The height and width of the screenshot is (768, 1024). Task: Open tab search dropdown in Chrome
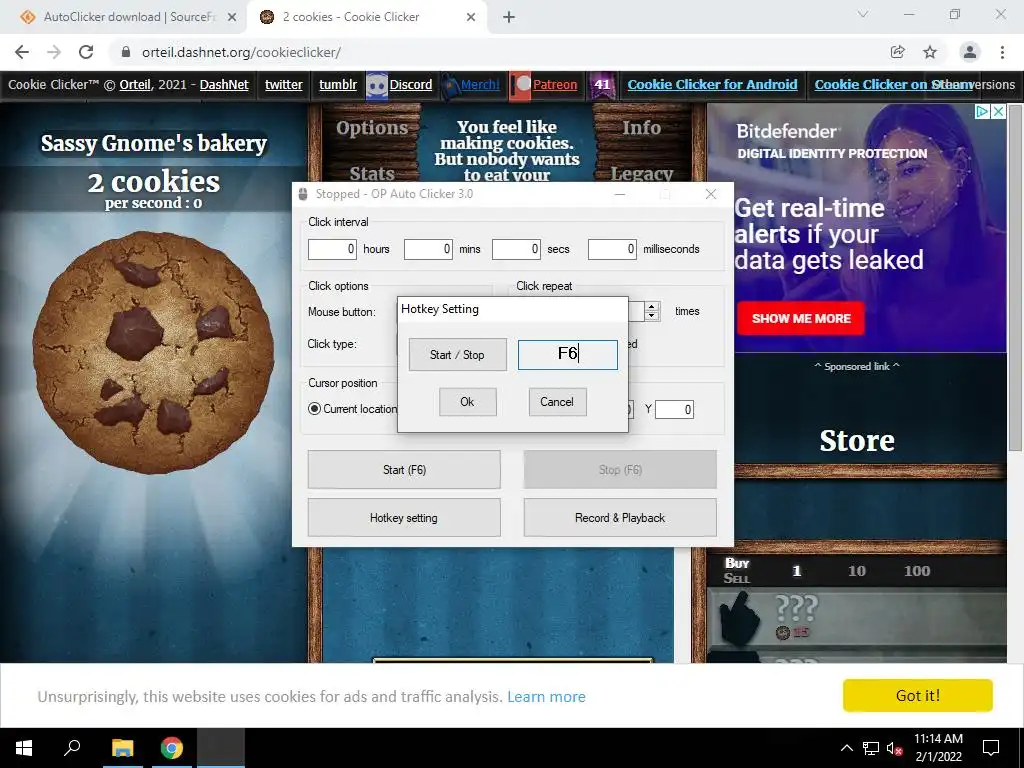(x=863, y=14)
